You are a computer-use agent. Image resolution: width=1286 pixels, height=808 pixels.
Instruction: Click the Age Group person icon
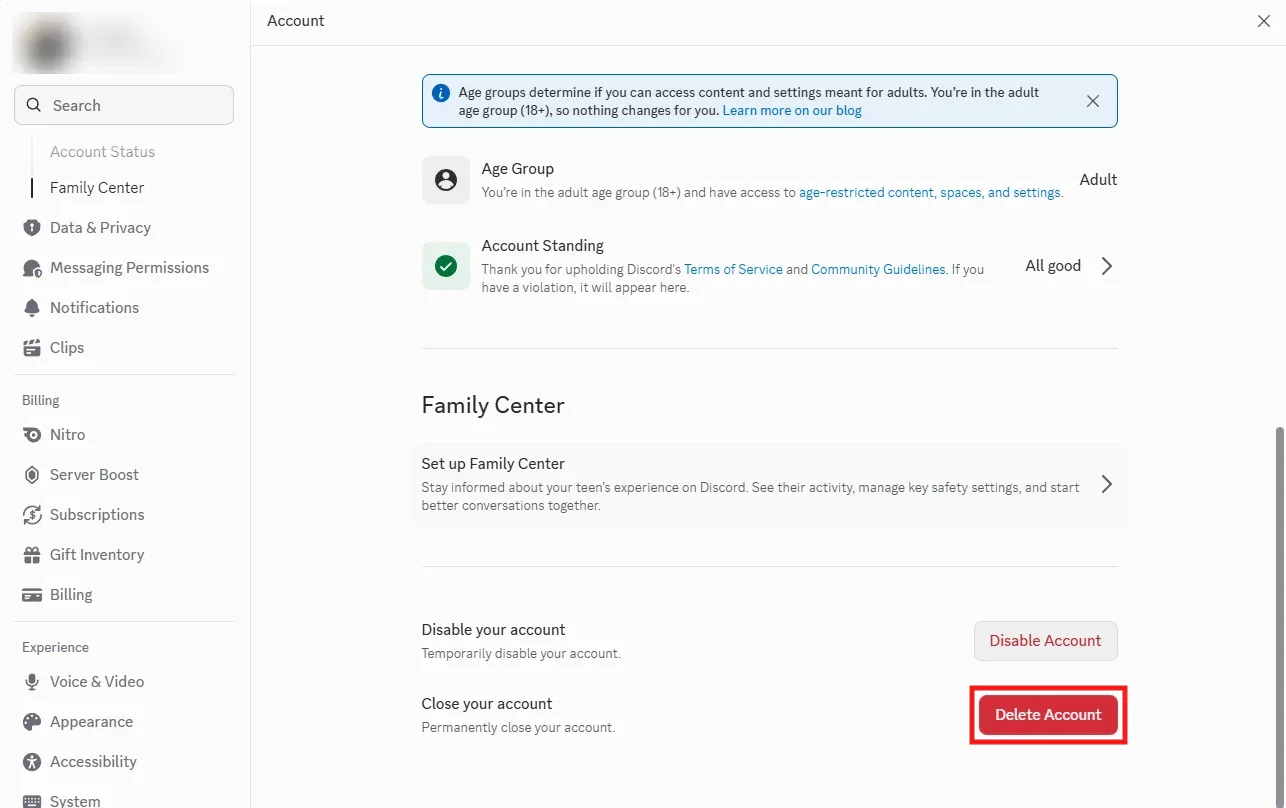446,180
